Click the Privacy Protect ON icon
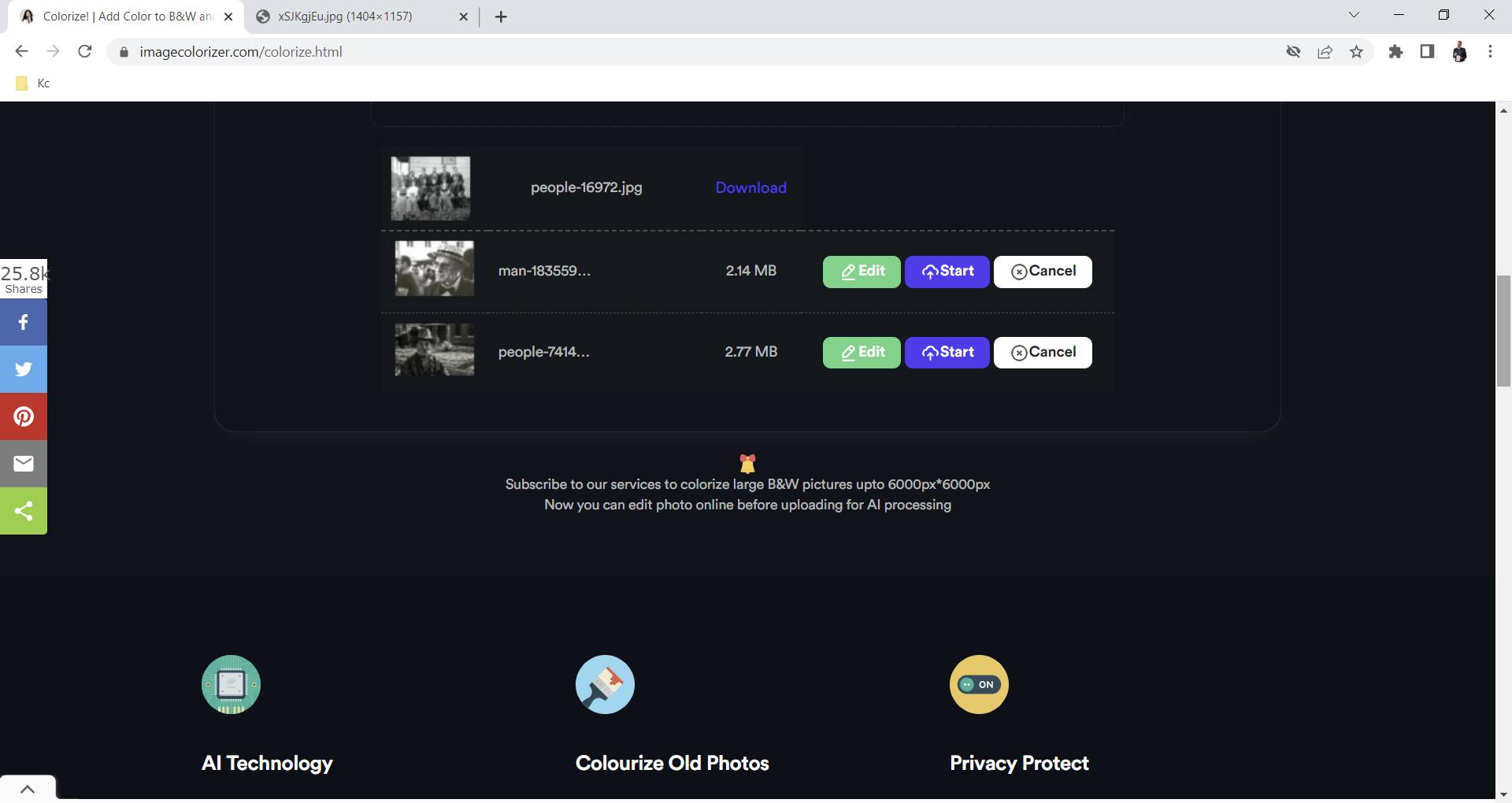The image size is (1512, 803). click(x=979, y=684)
